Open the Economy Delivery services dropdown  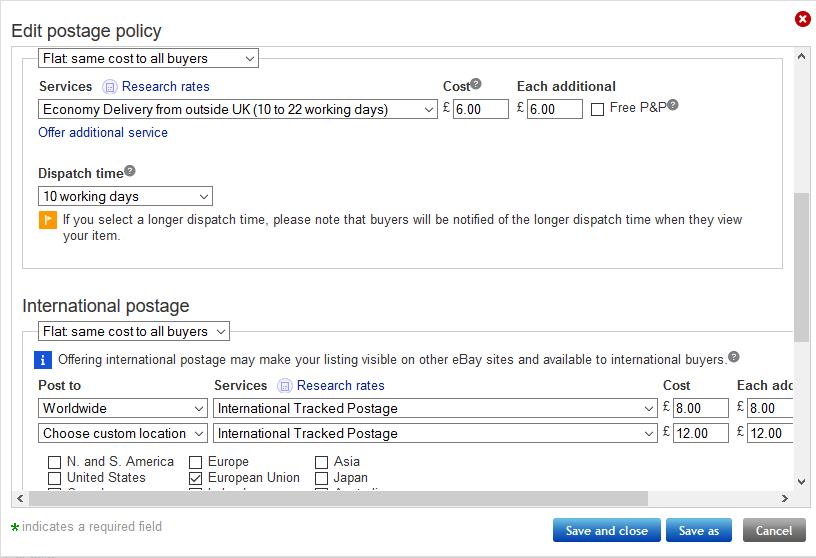(238, 110)
